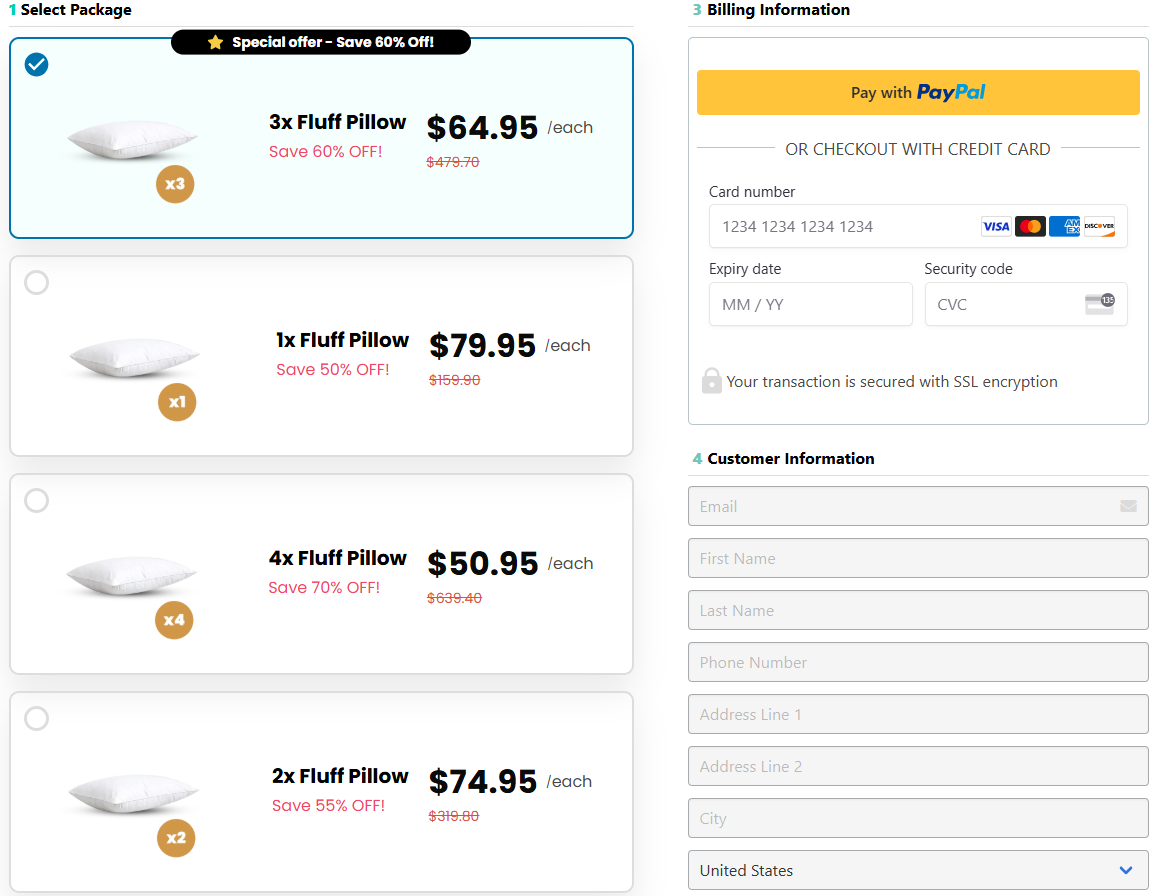Click the gold star in special offer banner

pyautogui.click(x=215, y=42)
